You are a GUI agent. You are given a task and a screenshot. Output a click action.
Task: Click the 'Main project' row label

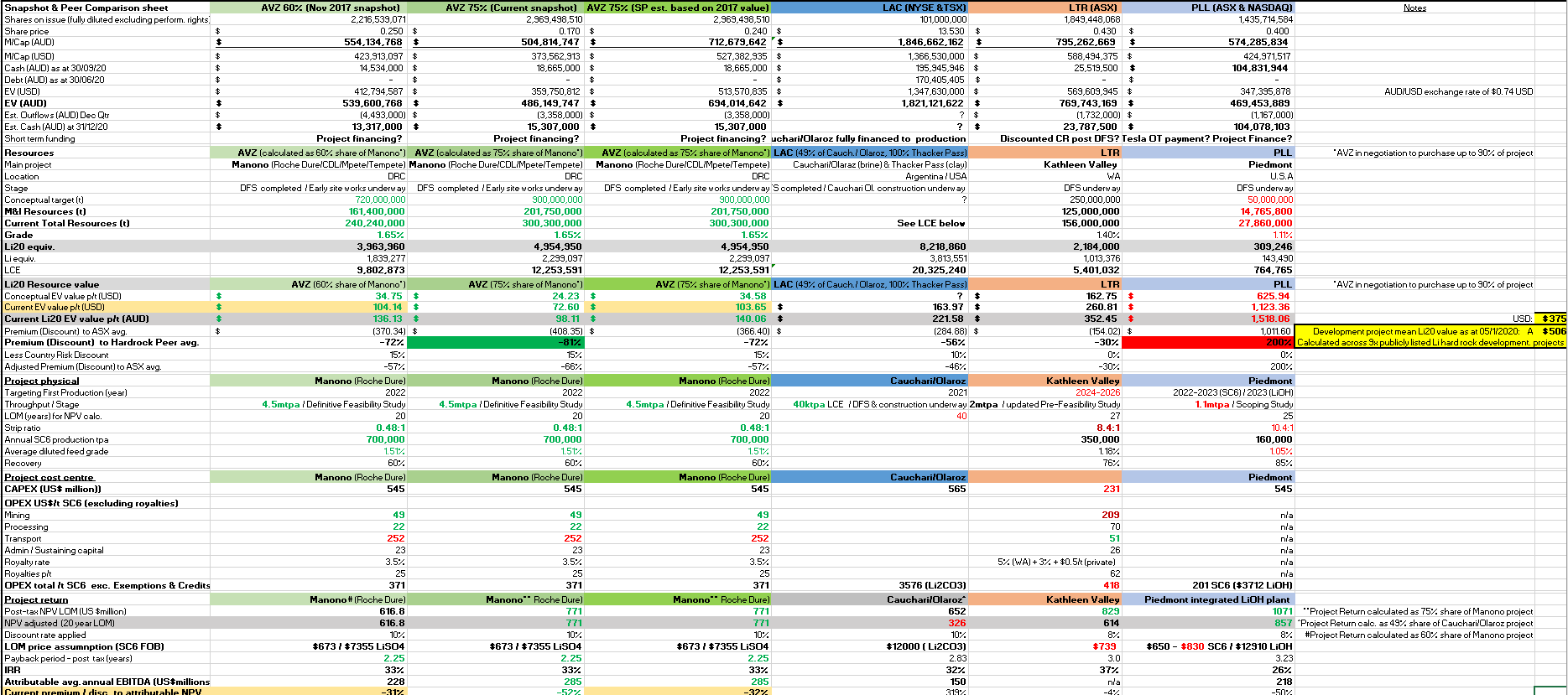click(28, 164)
